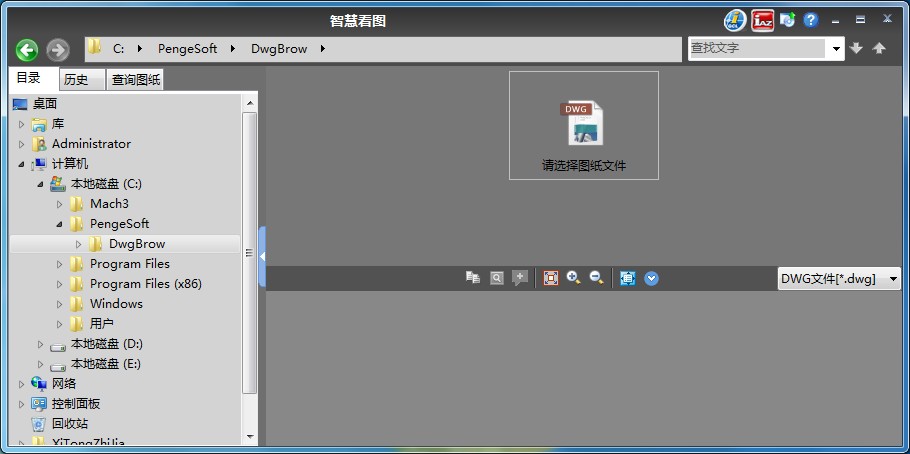Click the preview magnifier toolbar icon
910x454 pixels.
point(497,278)
